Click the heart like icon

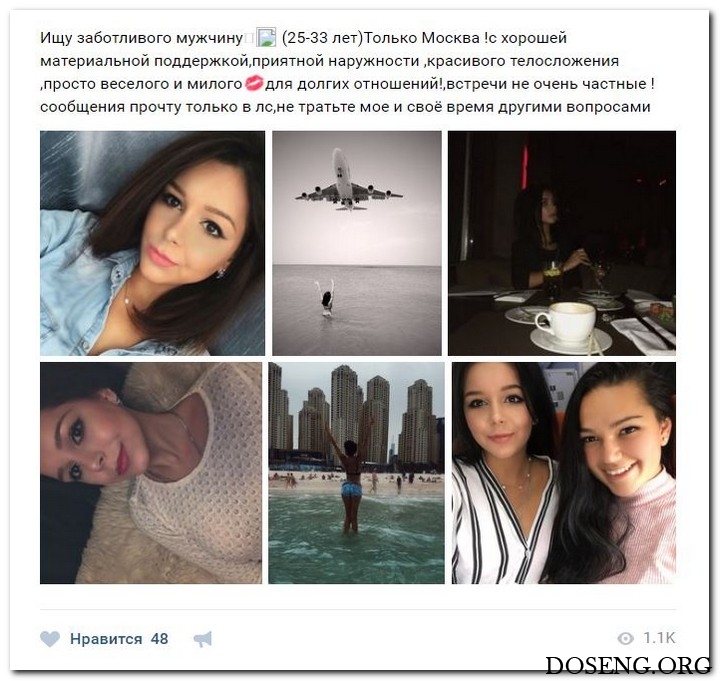click(x=50, y=639)
